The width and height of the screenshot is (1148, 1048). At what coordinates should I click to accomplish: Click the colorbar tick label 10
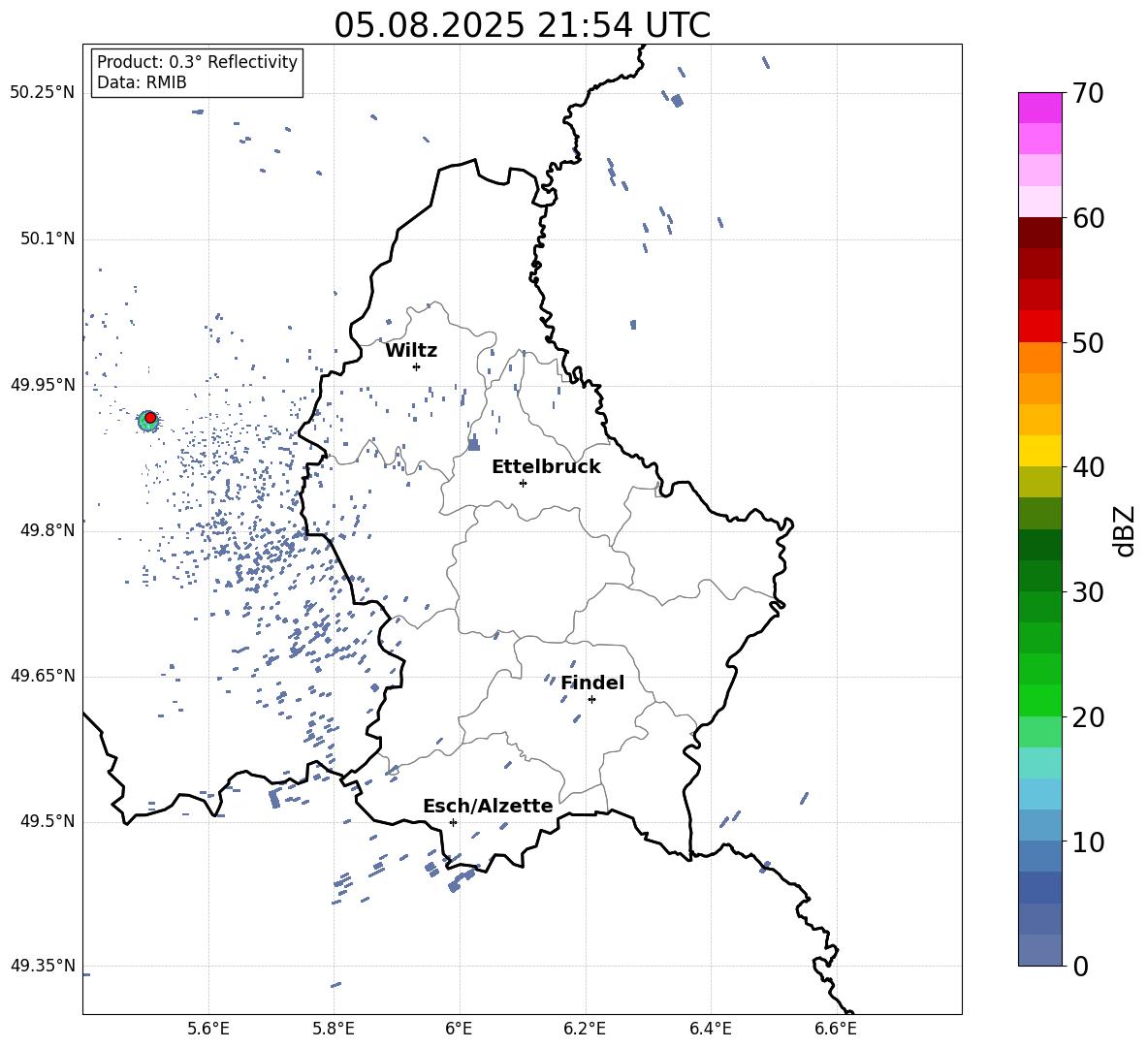[1089, 842]
